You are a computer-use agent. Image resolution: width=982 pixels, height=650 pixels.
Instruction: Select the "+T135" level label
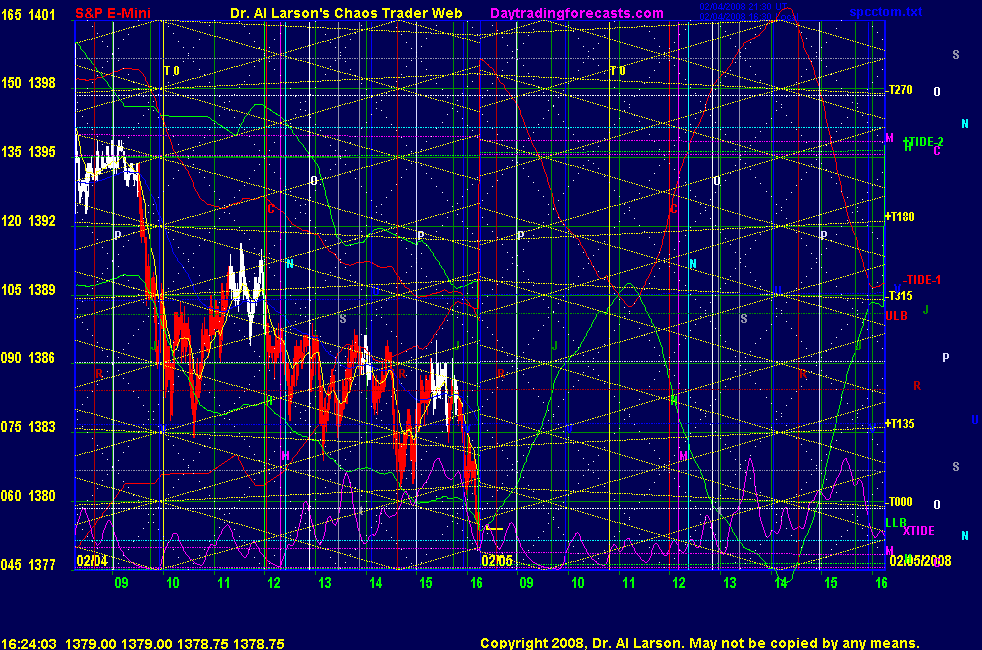click(x=899, y=424)
